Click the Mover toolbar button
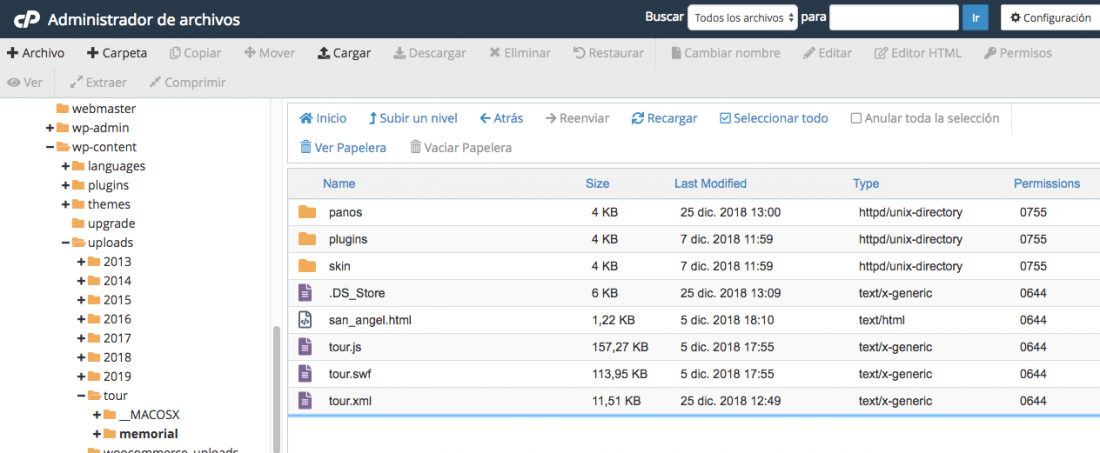 [x=269, y=53]
